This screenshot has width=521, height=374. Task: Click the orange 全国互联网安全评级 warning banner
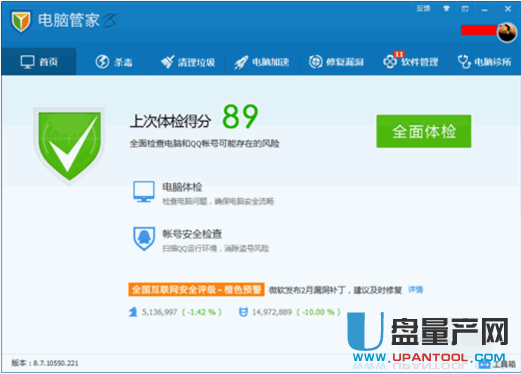click(196, 289)
